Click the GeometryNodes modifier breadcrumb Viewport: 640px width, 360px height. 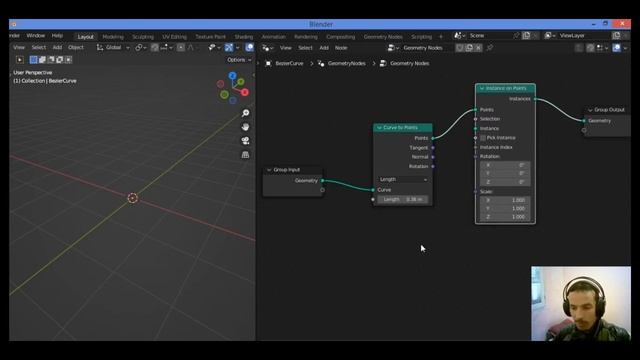tap(342, 63)
